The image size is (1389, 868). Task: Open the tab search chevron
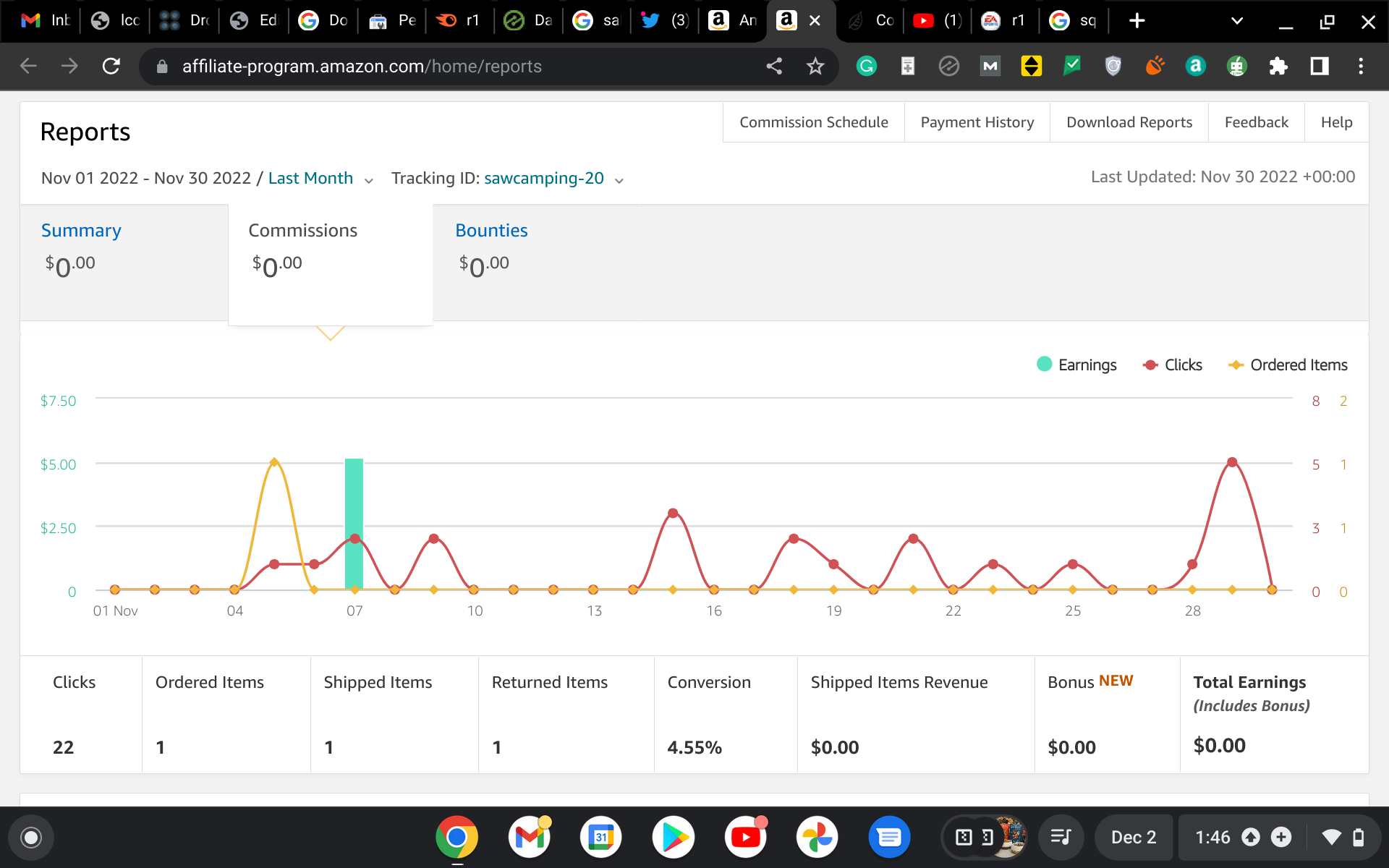click(1237, 21)
